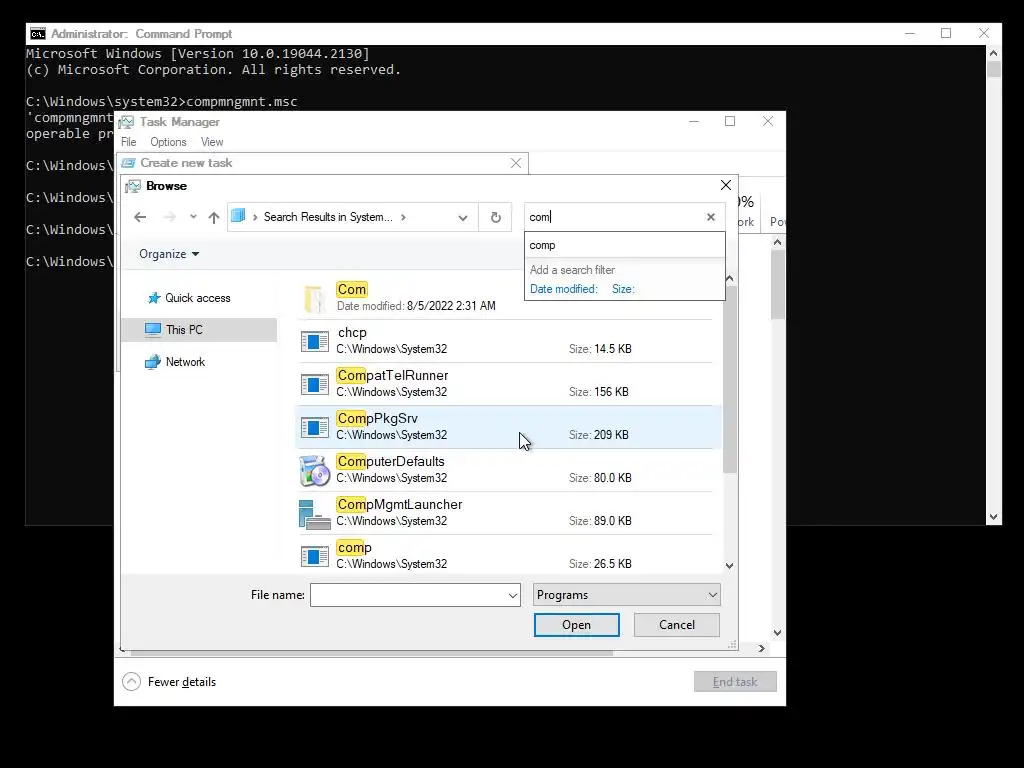Click Command Prompt scrollbar up arrow
The image size is (1024, 768).
tap(993, 53)
